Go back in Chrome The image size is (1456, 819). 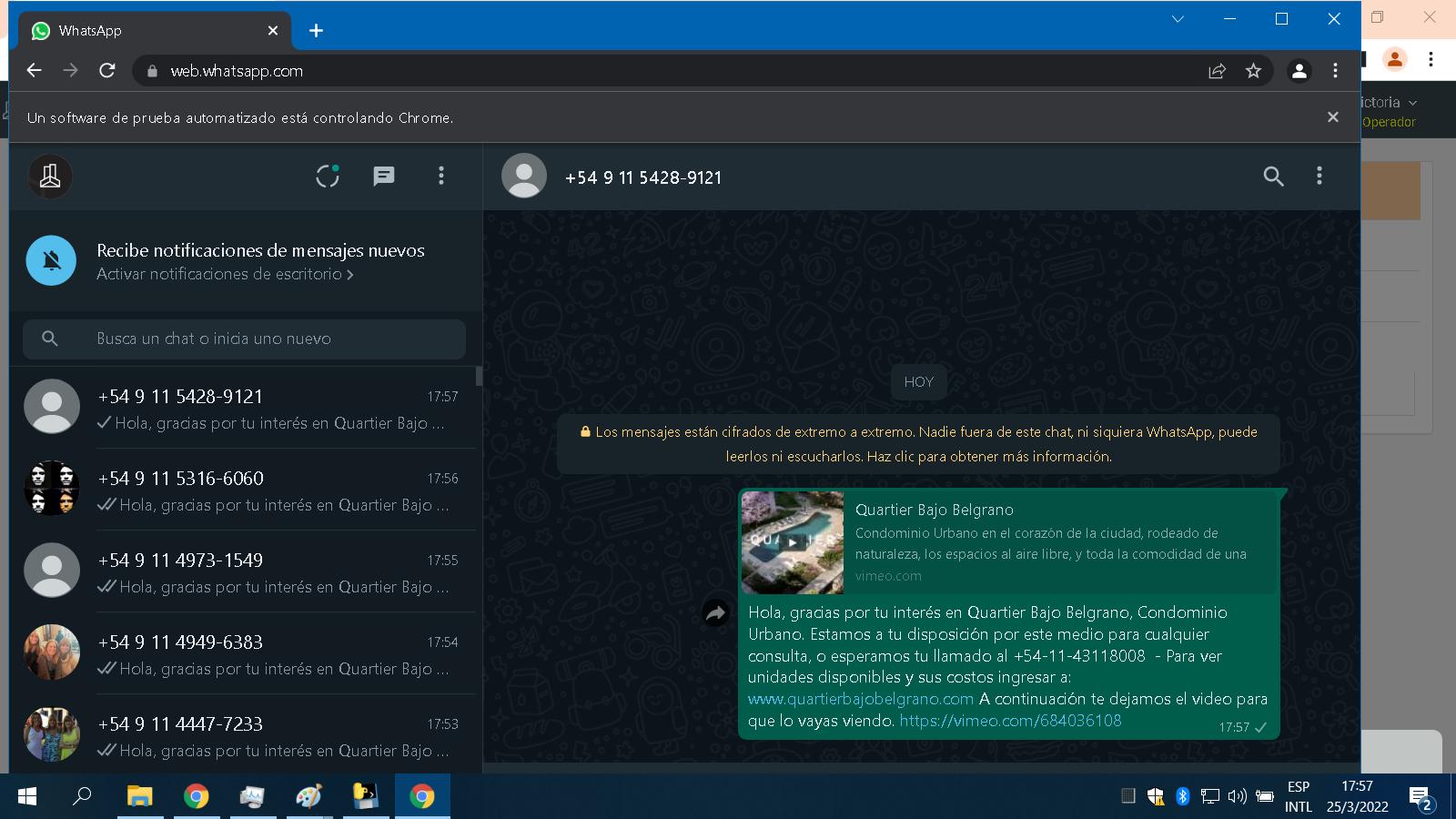34,70
